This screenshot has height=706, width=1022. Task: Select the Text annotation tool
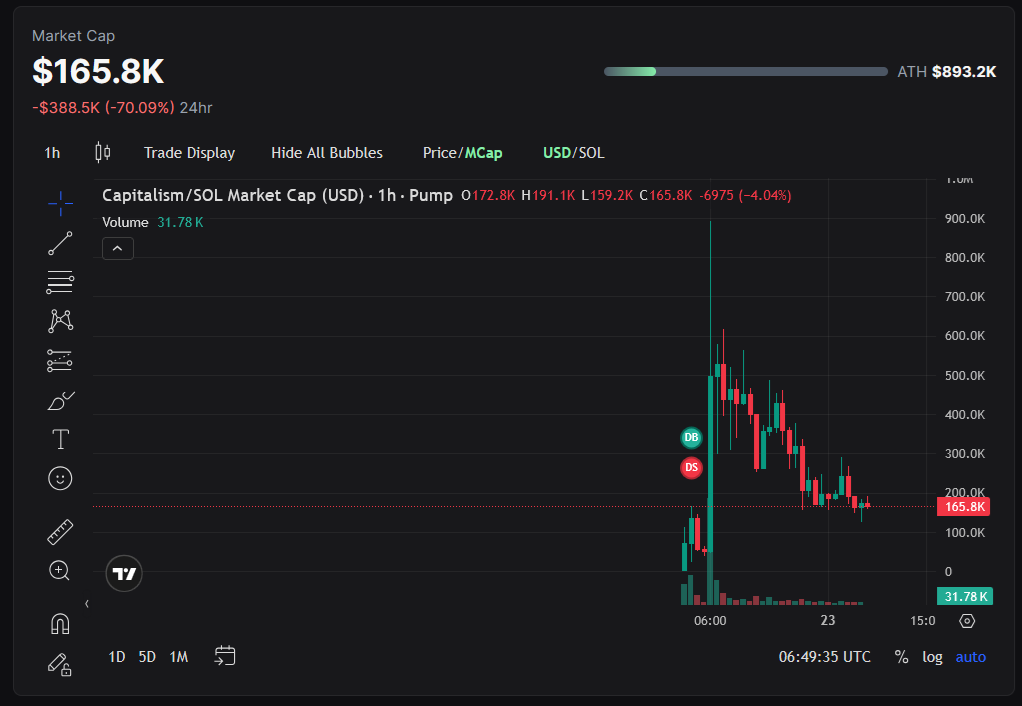pos(60,439)
